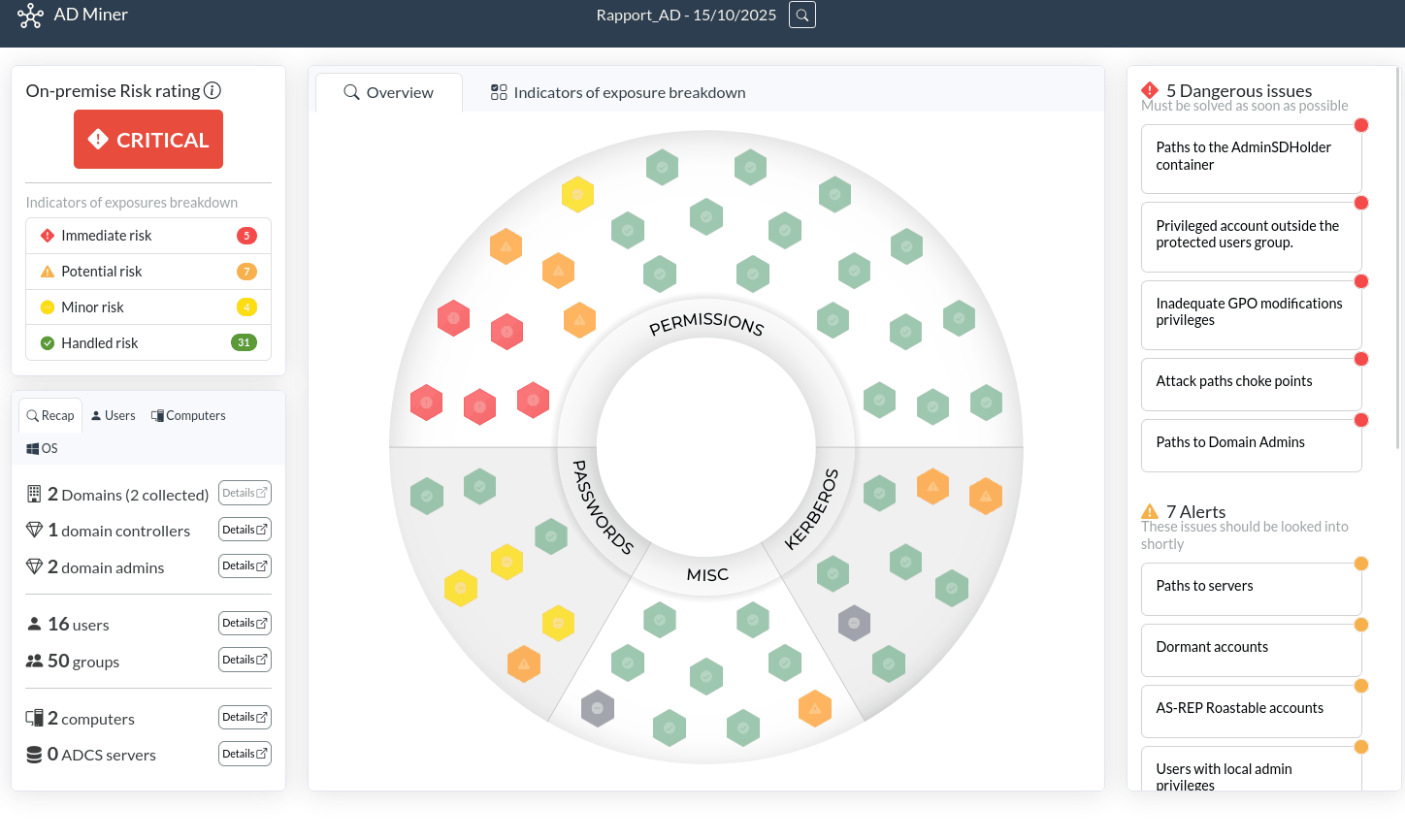Open Details for ADCS servers

tap(245, 754)
